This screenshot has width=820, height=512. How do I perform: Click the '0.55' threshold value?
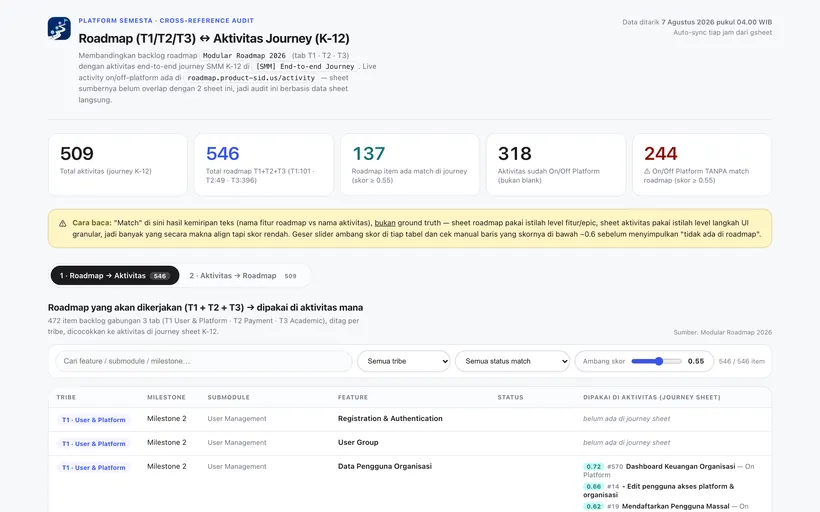696,361
